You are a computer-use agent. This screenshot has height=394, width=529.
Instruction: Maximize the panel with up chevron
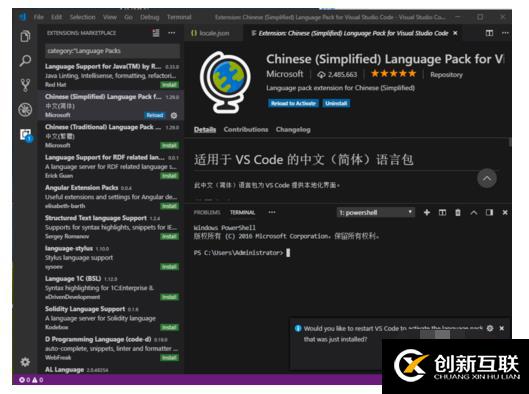[474, 212]
